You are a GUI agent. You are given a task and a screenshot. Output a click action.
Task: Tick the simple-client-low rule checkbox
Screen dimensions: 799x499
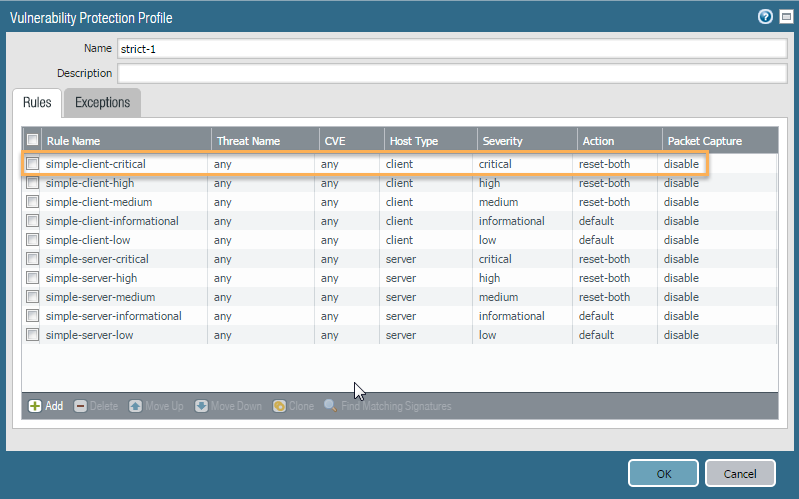[x=33, y=240]
